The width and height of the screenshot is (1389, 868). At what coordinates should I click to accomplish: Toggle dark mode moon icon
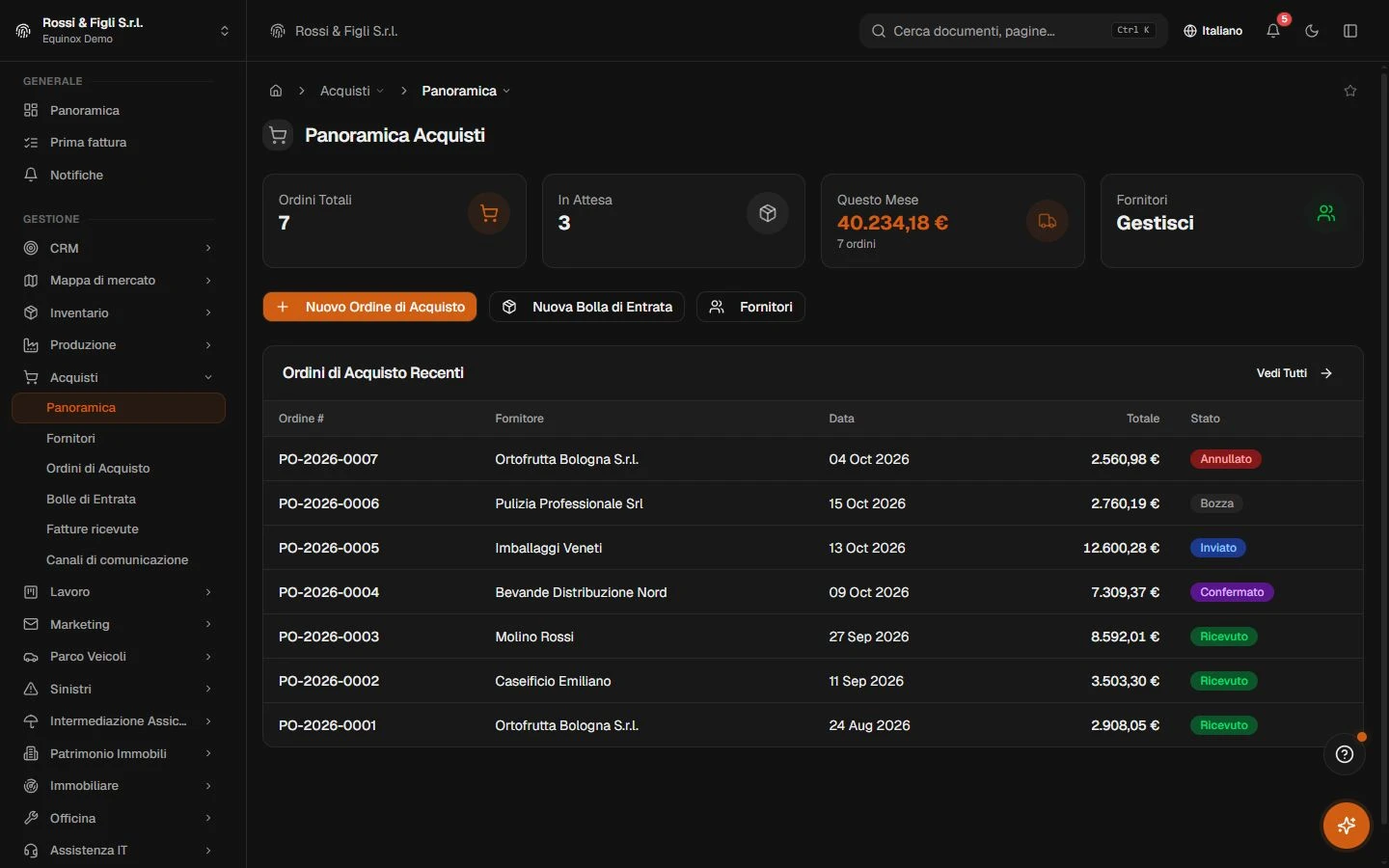pos(1312,31)
